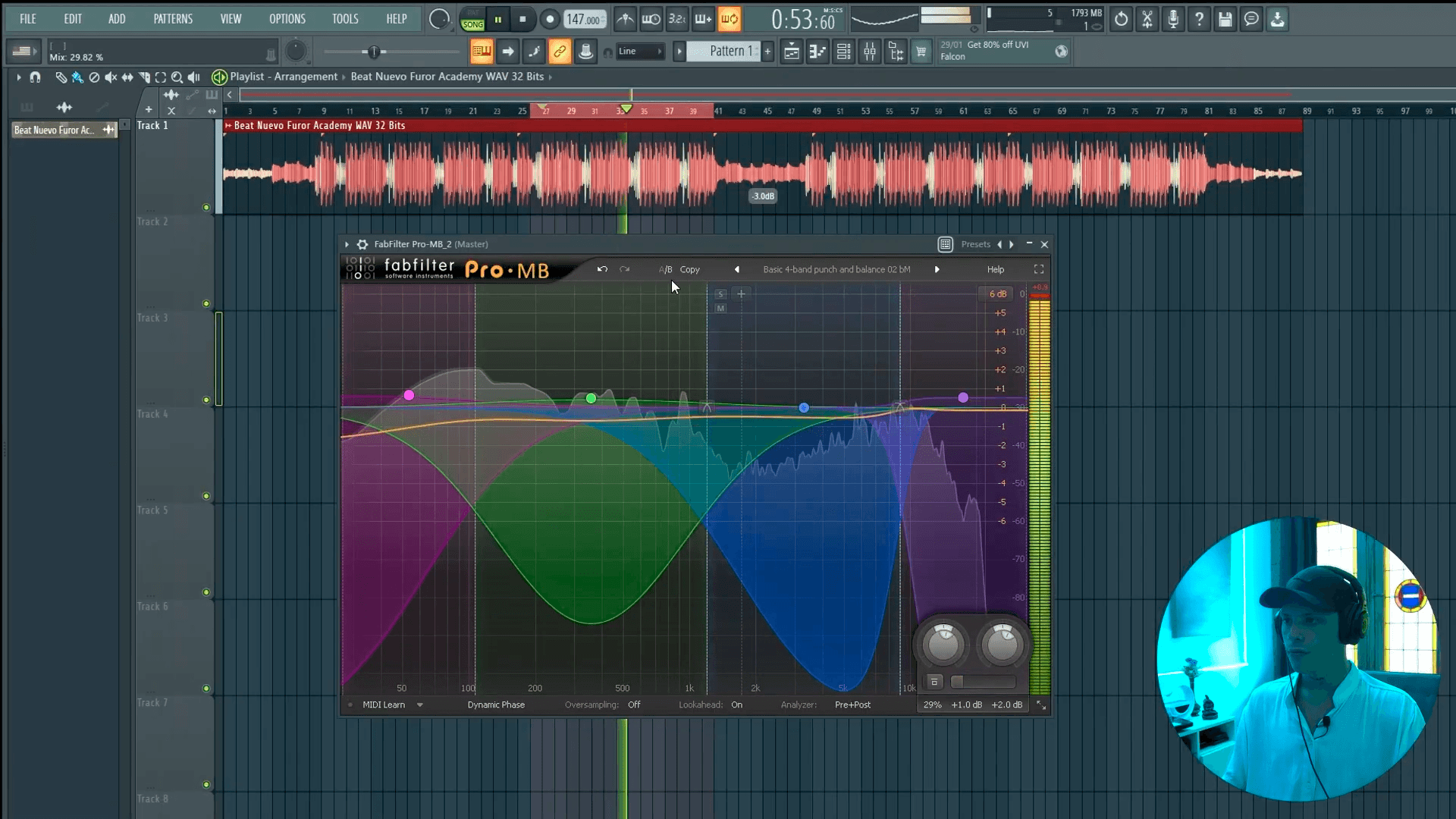Enable Solo on the FabFilter band

click(x=720, y=294)
